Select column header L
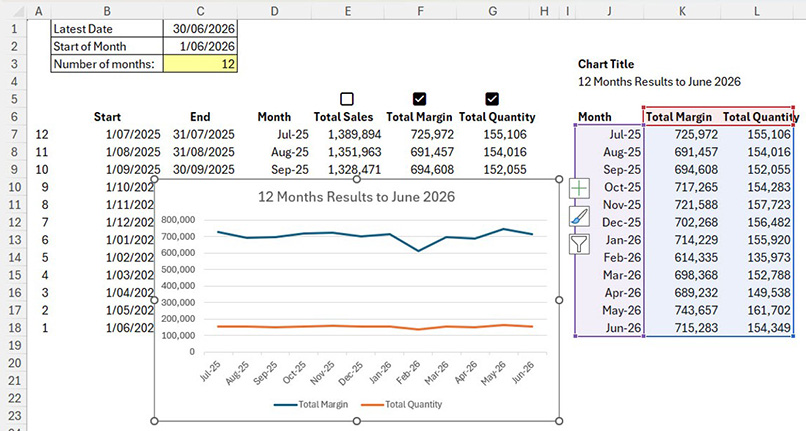This screenshot has width=806, height=431. 757,11
